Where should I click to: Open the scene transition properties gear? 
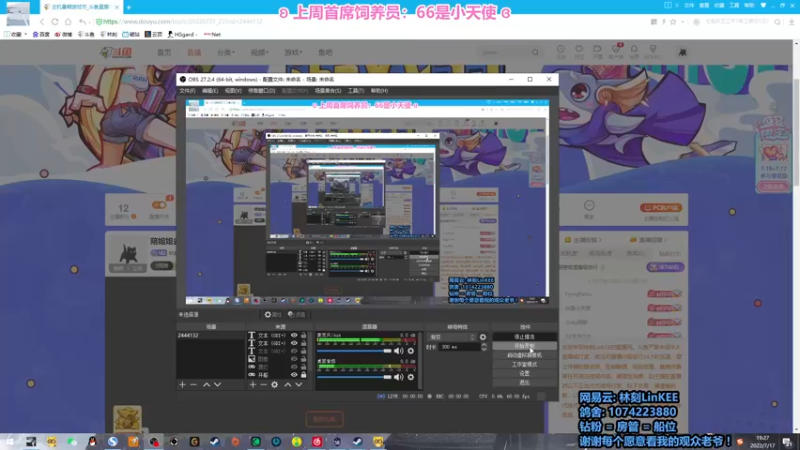coord(483,337)
